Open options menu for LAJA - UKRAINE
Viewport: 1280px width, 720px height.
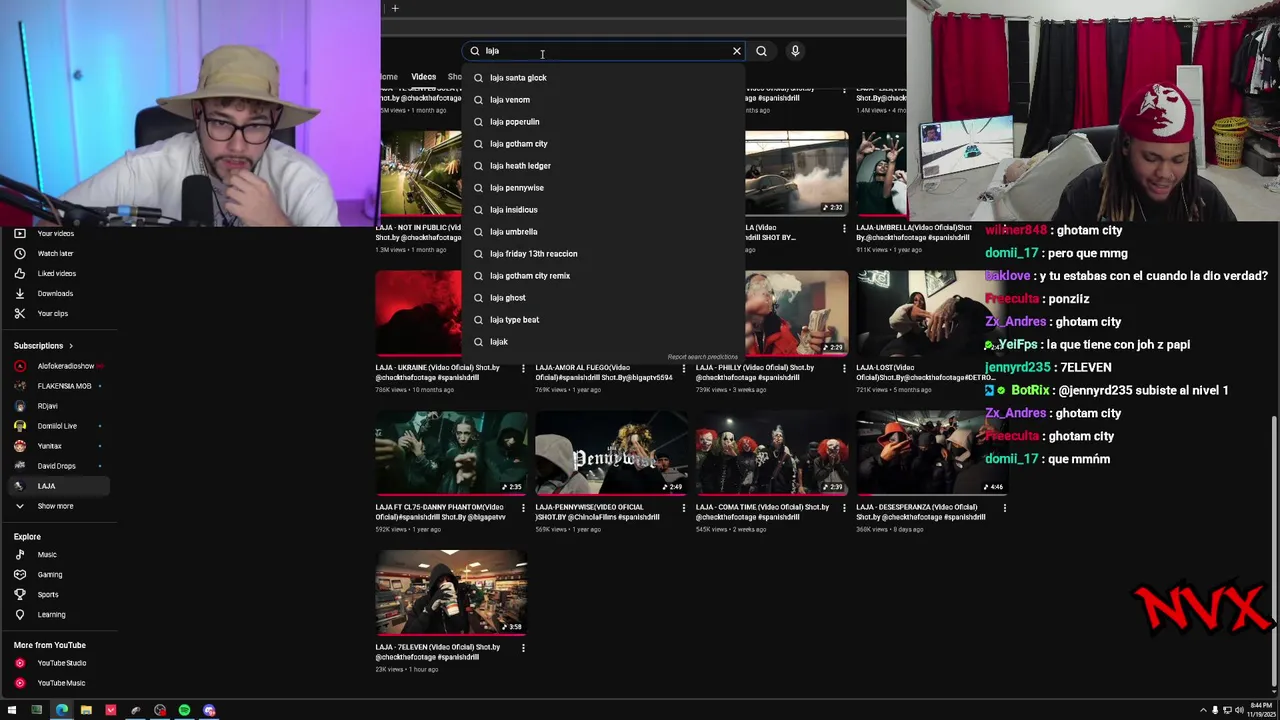[523, 369]
